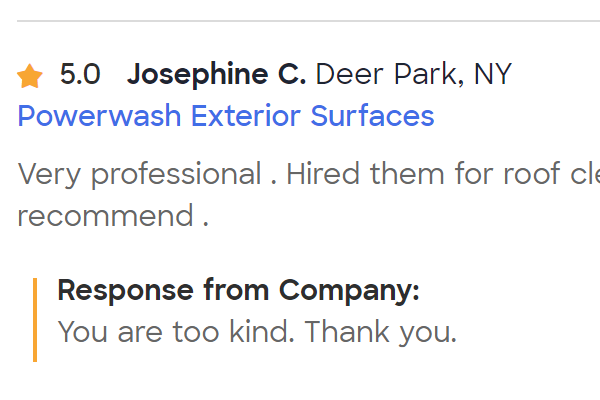Click the Deer Park, NY location
This screenshot has width=600, height=400.
[413, 75]
